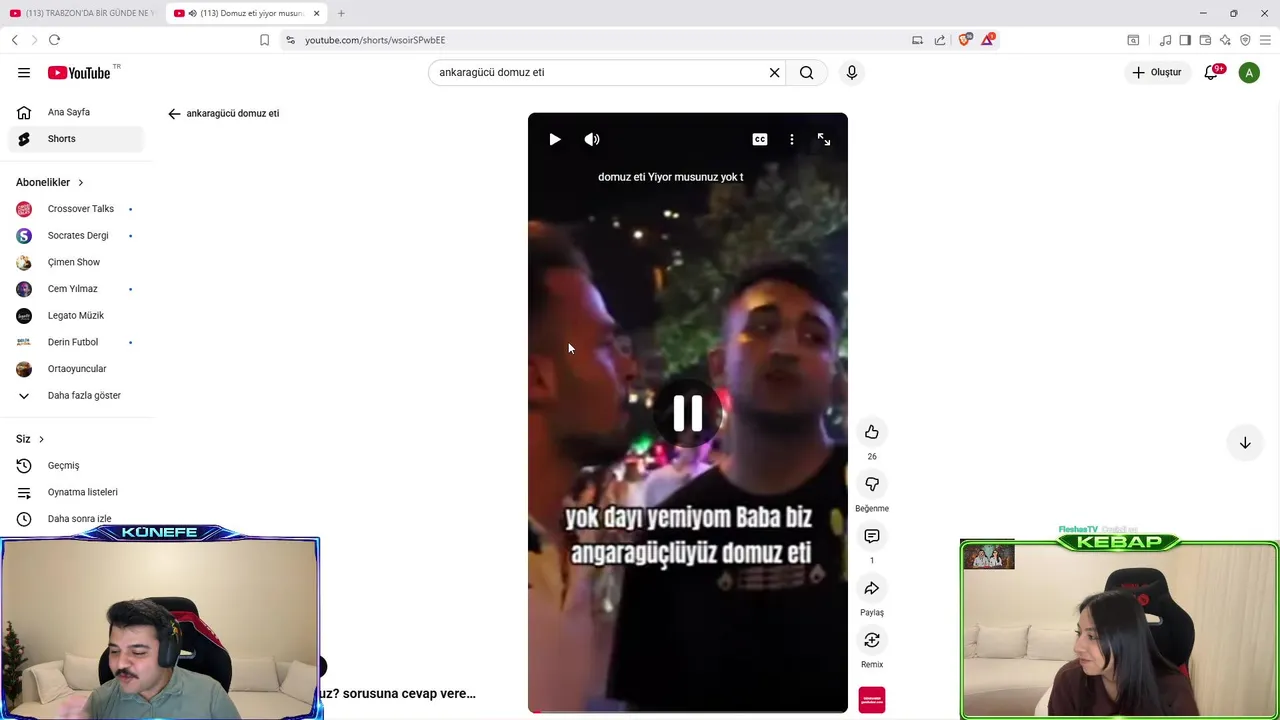Open the Brave Shields lion icon

tap(965, 40)
